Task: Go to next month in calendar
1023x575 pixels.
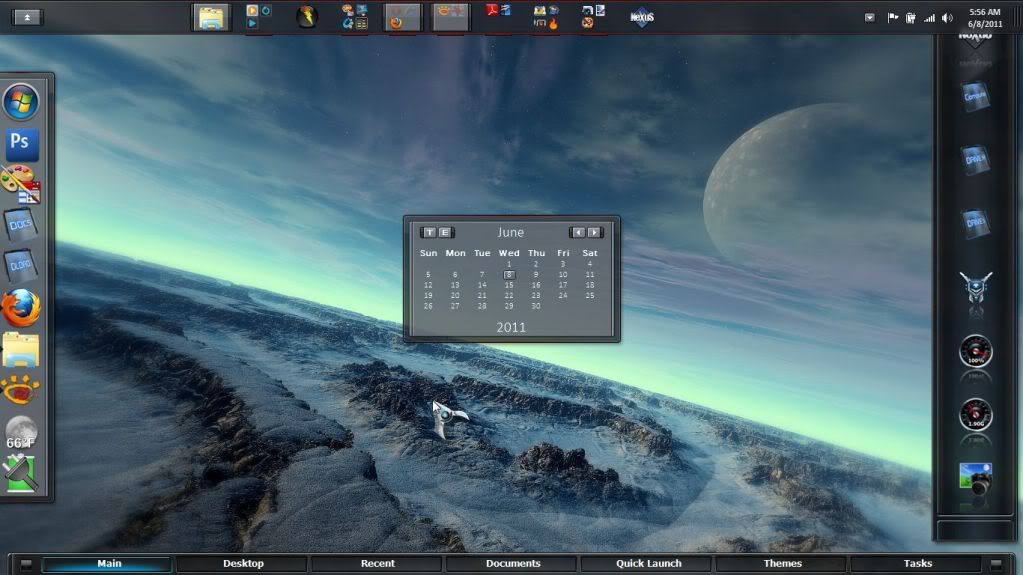Action: 594,232
